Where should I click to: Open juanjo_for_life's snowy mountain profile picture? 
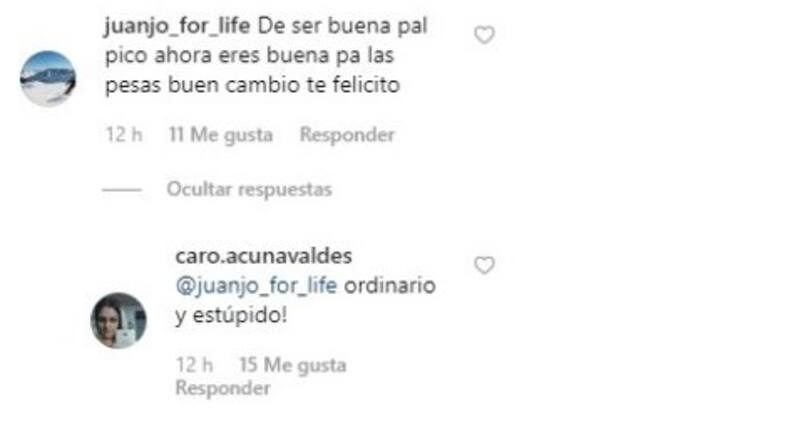[x=48, y=79]
